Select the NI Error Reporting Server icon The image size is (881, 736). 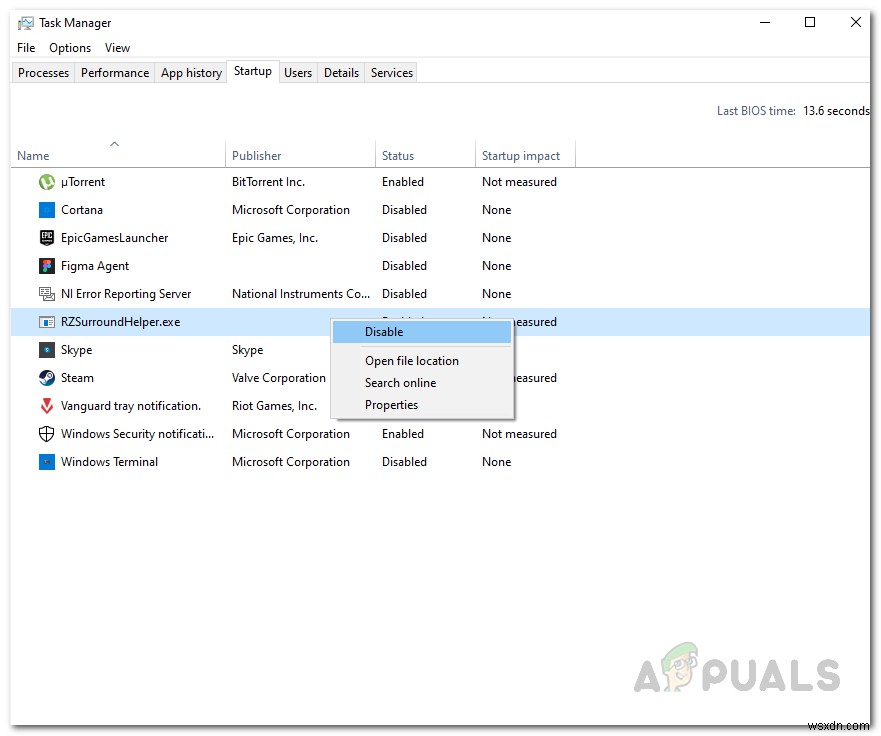tap(44, 294)
